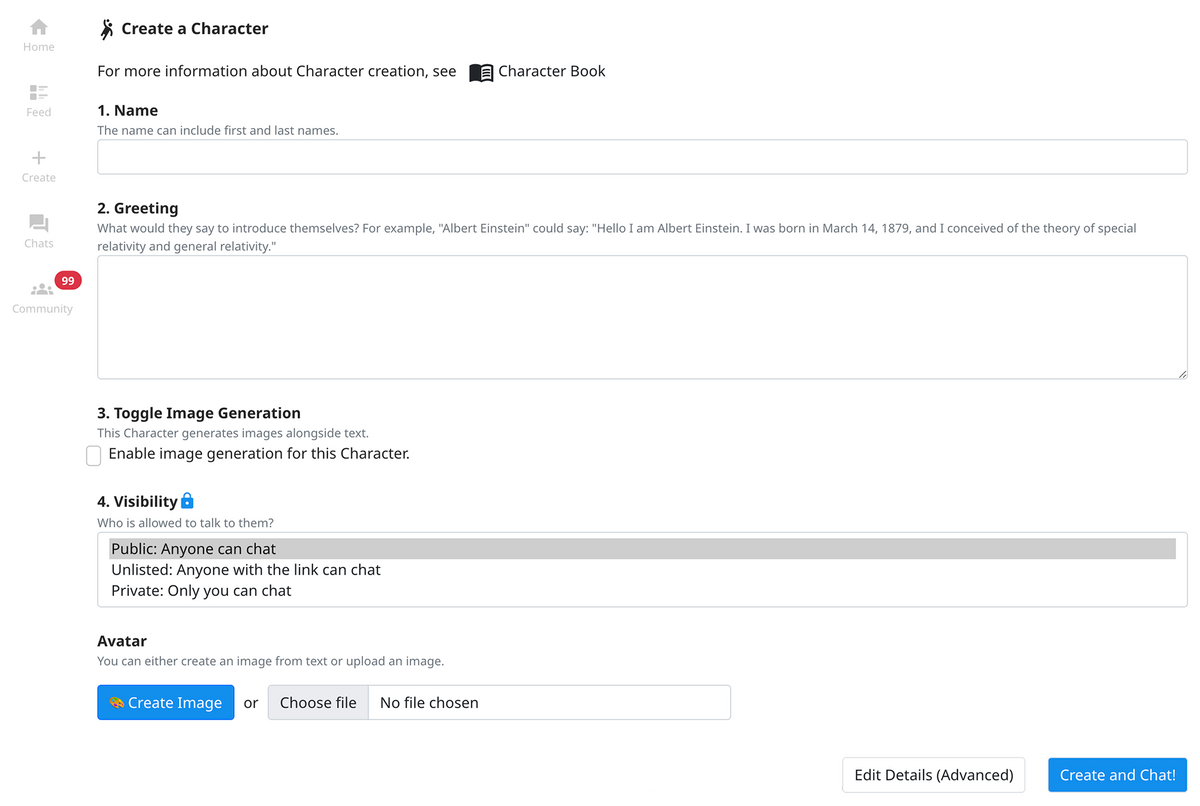The height and width of the screenshot is (806, 1200).
Task: Click the blue lock icon beside Visibility
Action: (187, 501)
